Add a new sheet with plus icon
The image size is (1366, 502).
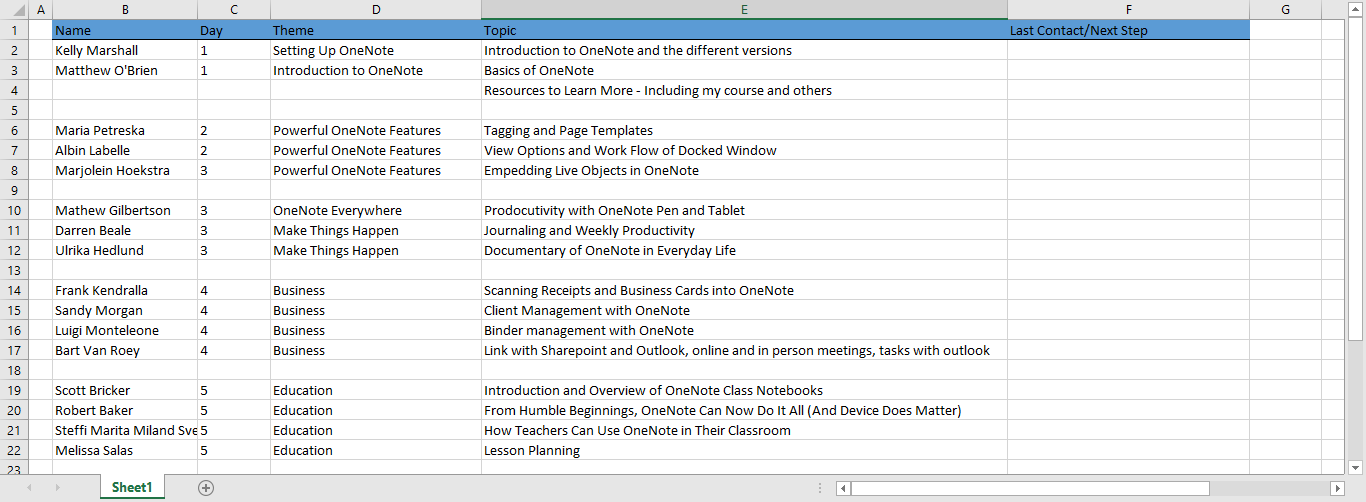[x=206, y=488]
